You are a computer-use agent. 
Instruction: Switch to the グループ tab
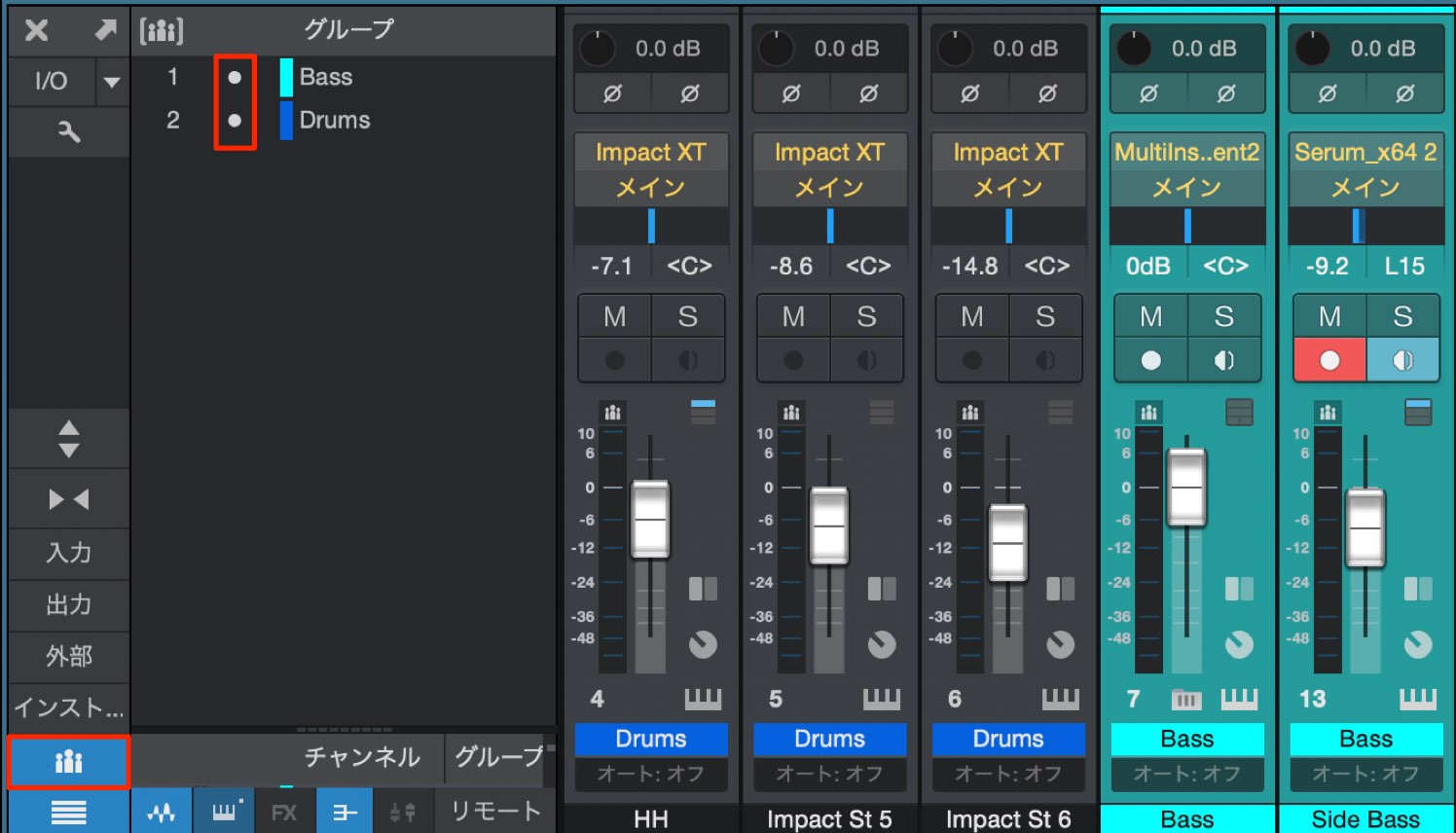coord(499,757)
